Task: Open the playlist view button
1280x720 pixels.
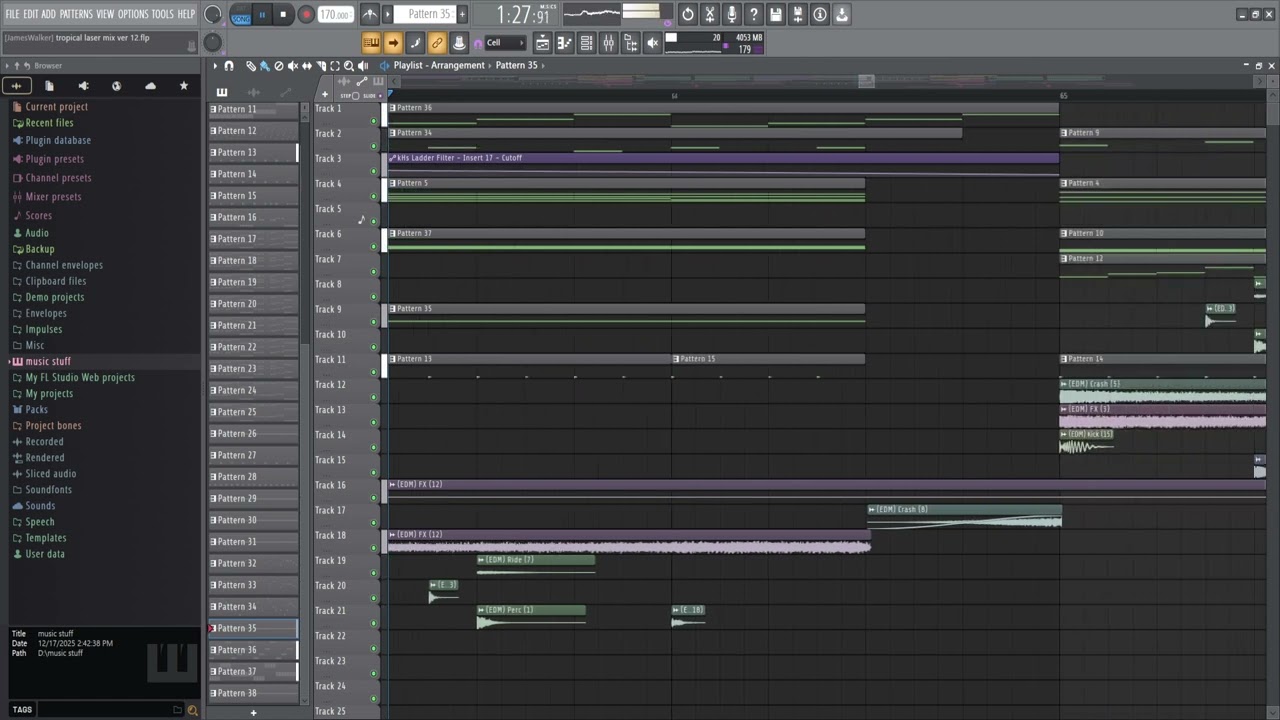Action: pos(542,43)
